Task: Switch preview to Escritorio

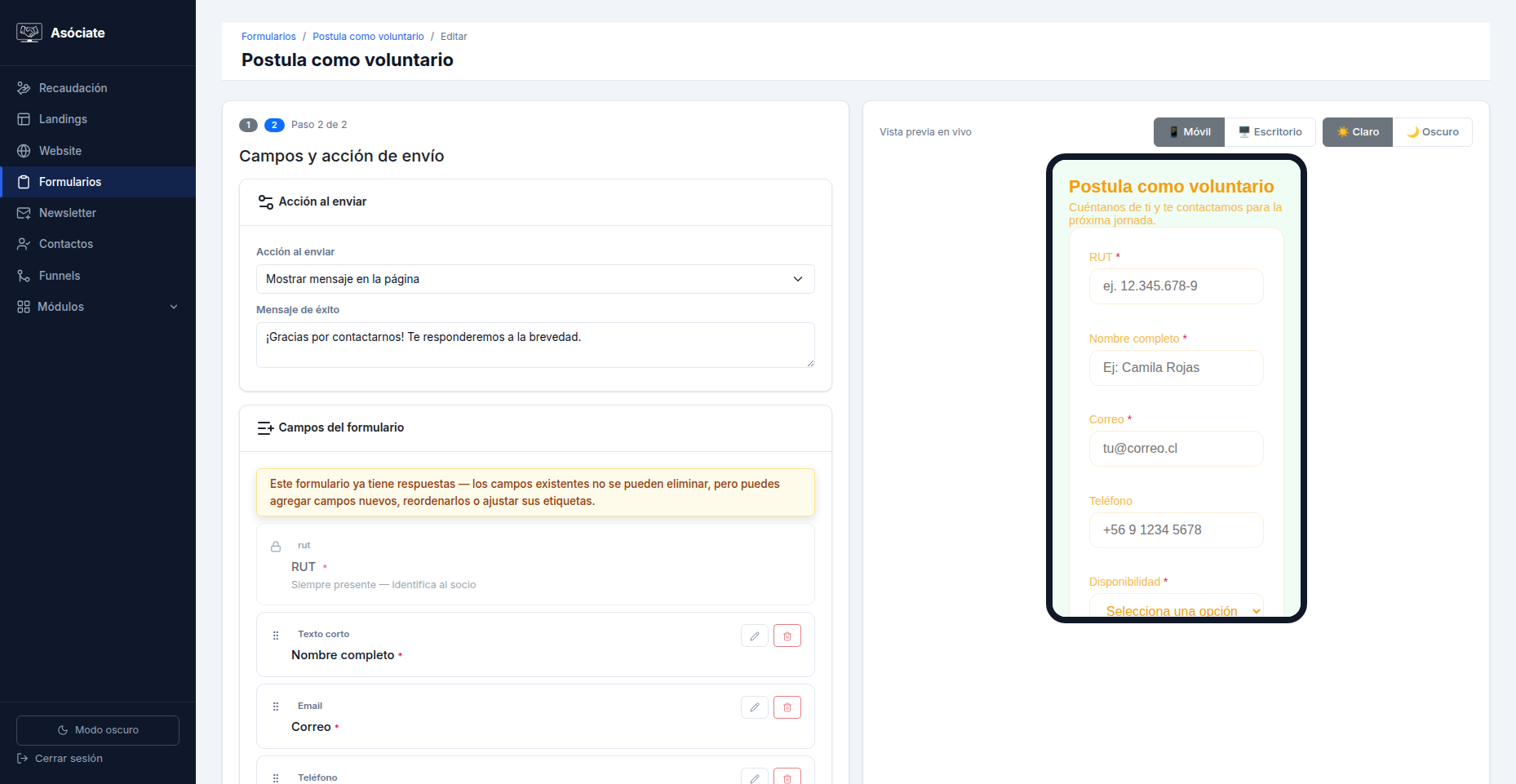Action: tap(1270, 132)
